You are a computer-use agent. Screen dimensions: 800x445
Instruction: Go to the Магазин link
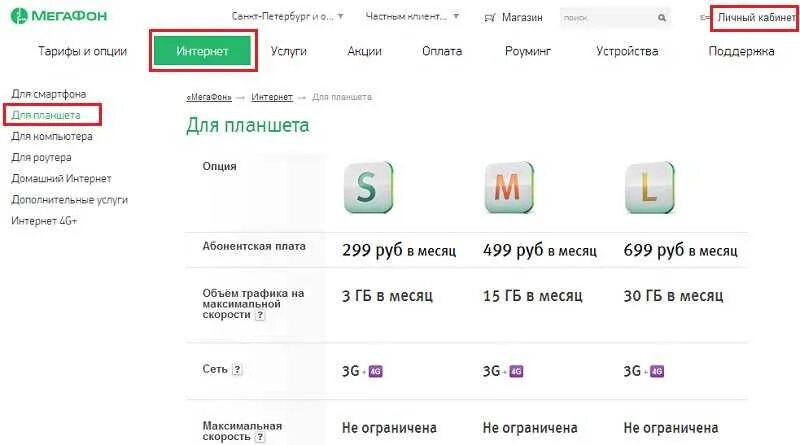click(x=522, y=17)
